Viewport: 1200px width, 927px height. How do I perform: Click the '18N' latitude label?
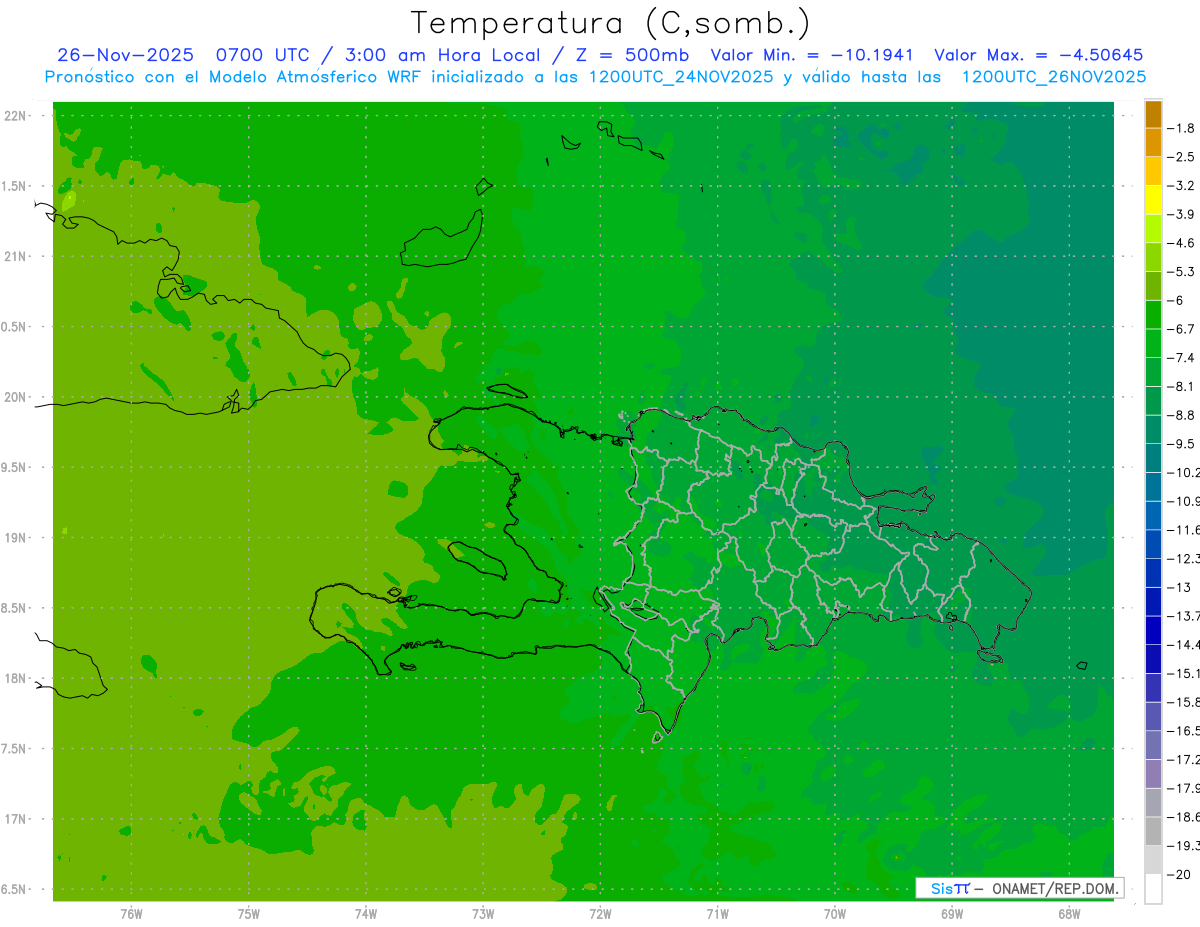coord(15,678)
